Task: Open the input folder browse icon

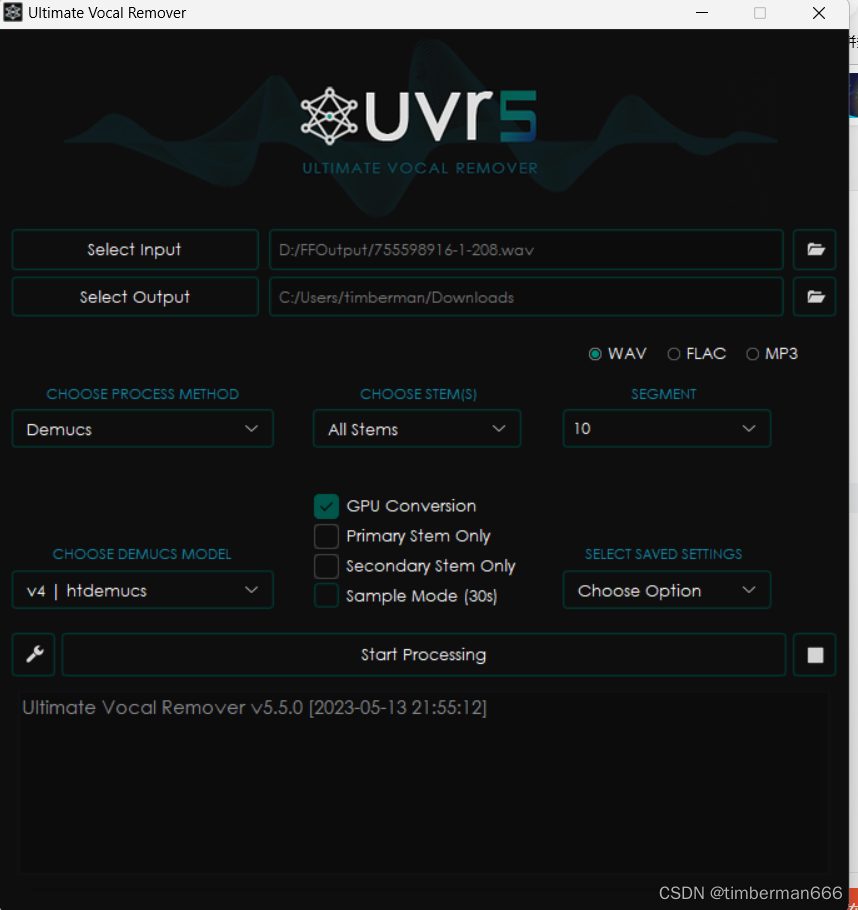Action: [814, 250]
